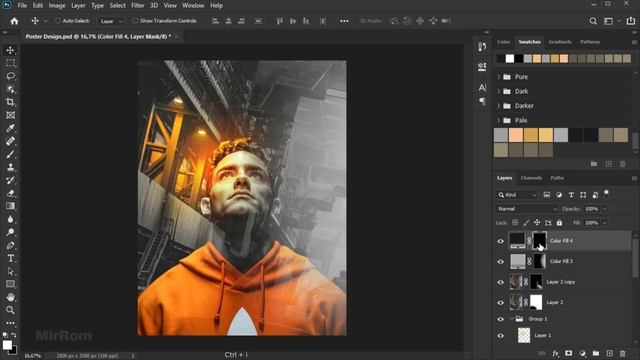Image resolution: width=640 pixels, height=360 pixels.
Task: Click the Fill percentage field
Action: pyautogui.click(x=591, y=223)
